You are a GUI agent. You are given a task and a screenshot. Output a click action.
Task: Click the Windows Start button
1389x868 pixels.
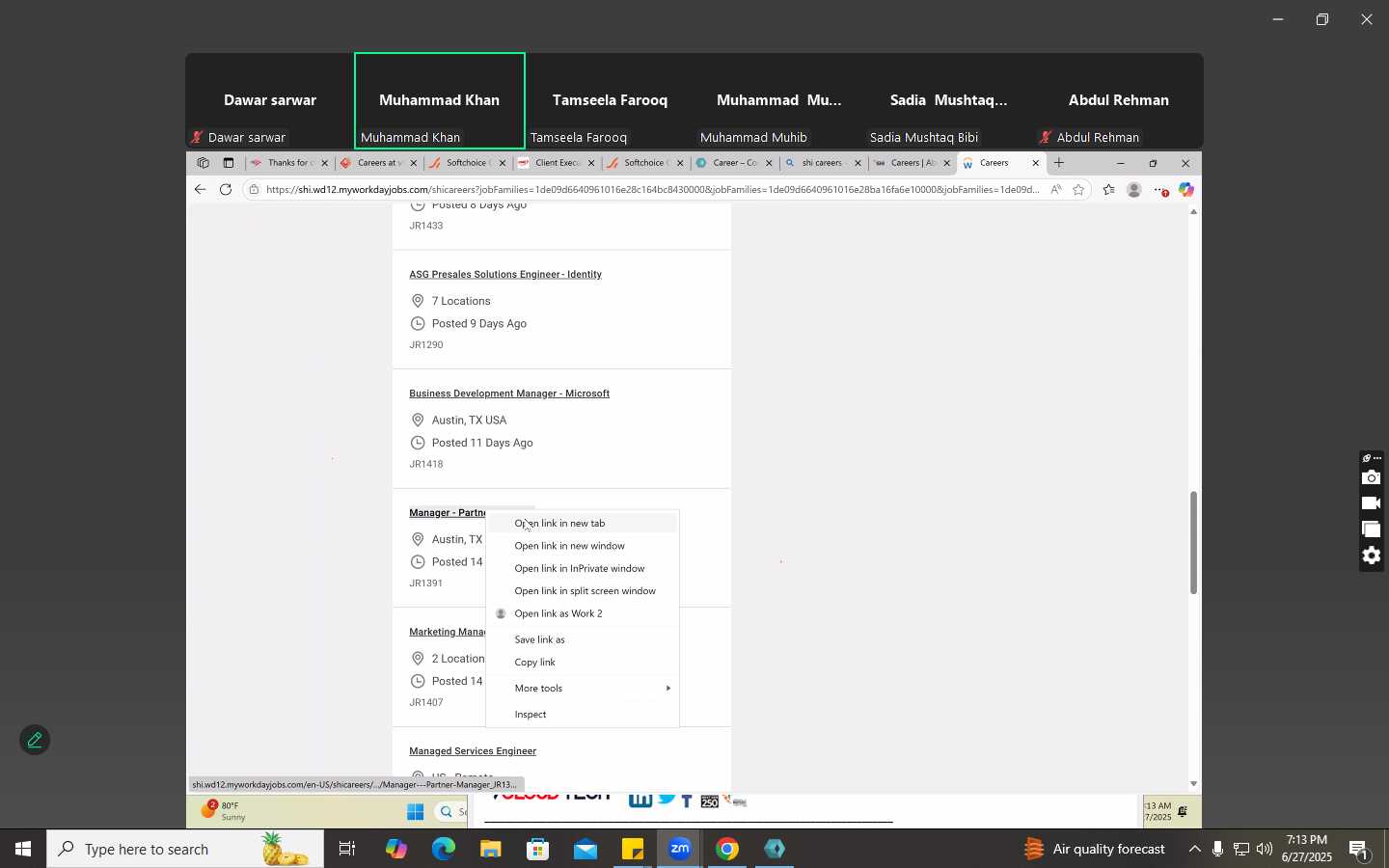click(x=23, y=850)
